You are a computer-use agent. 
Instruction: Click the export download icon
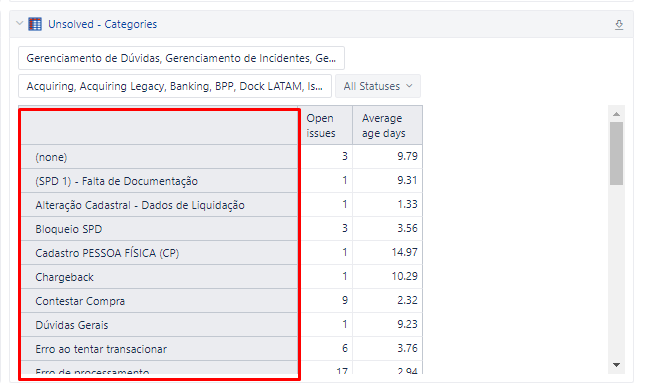(x=619, y=25)
